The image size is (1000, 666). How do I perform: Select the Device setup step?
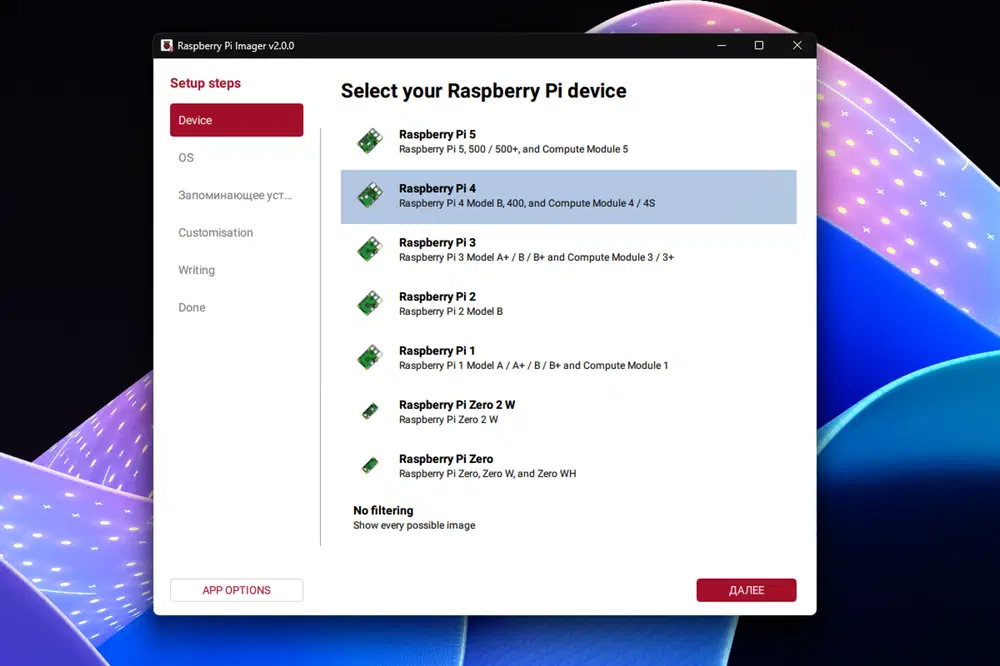click(x=237, y=120)
